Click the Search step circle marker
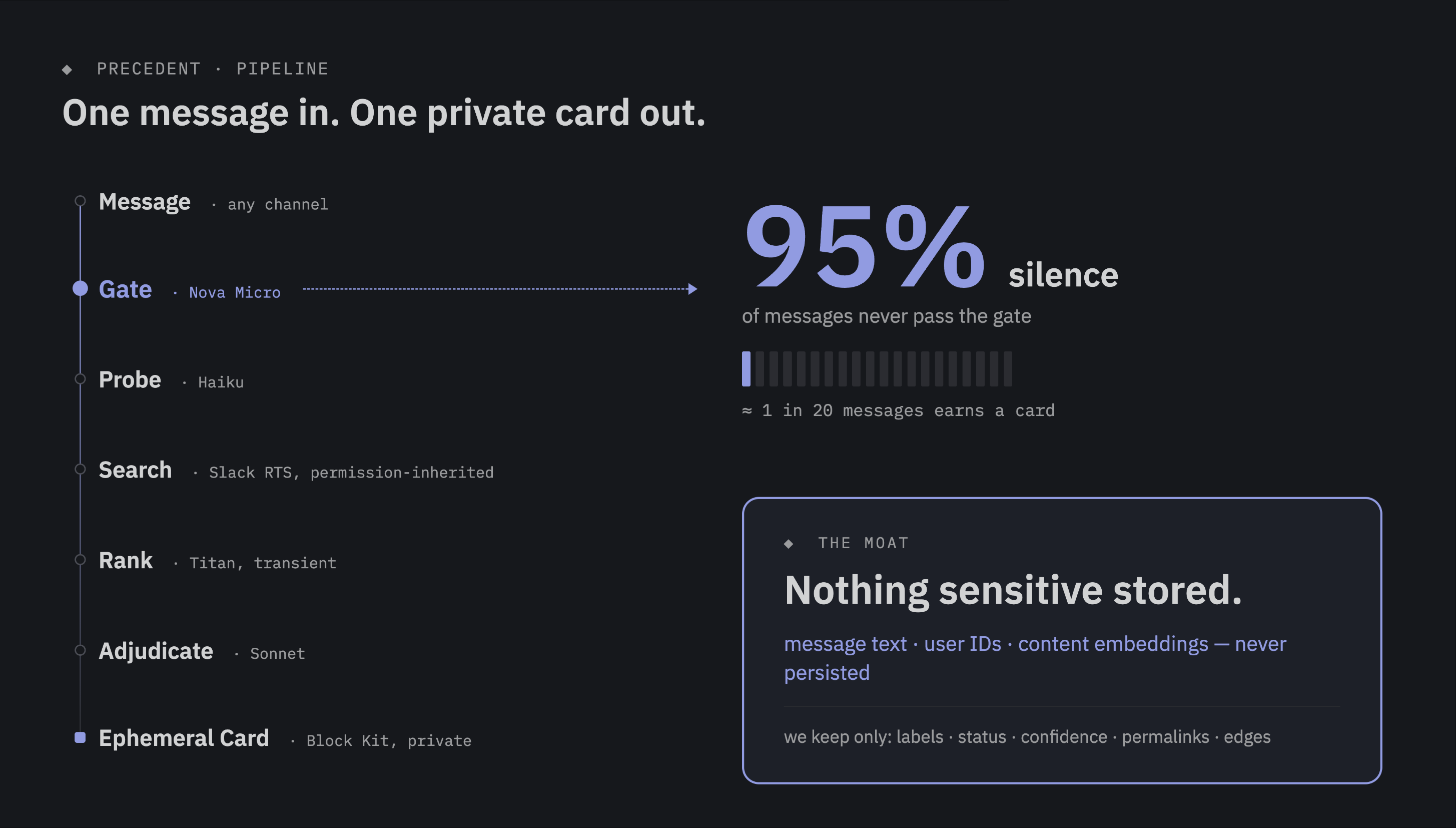This screenshot has width=1456, height=828. coord(80,470)
